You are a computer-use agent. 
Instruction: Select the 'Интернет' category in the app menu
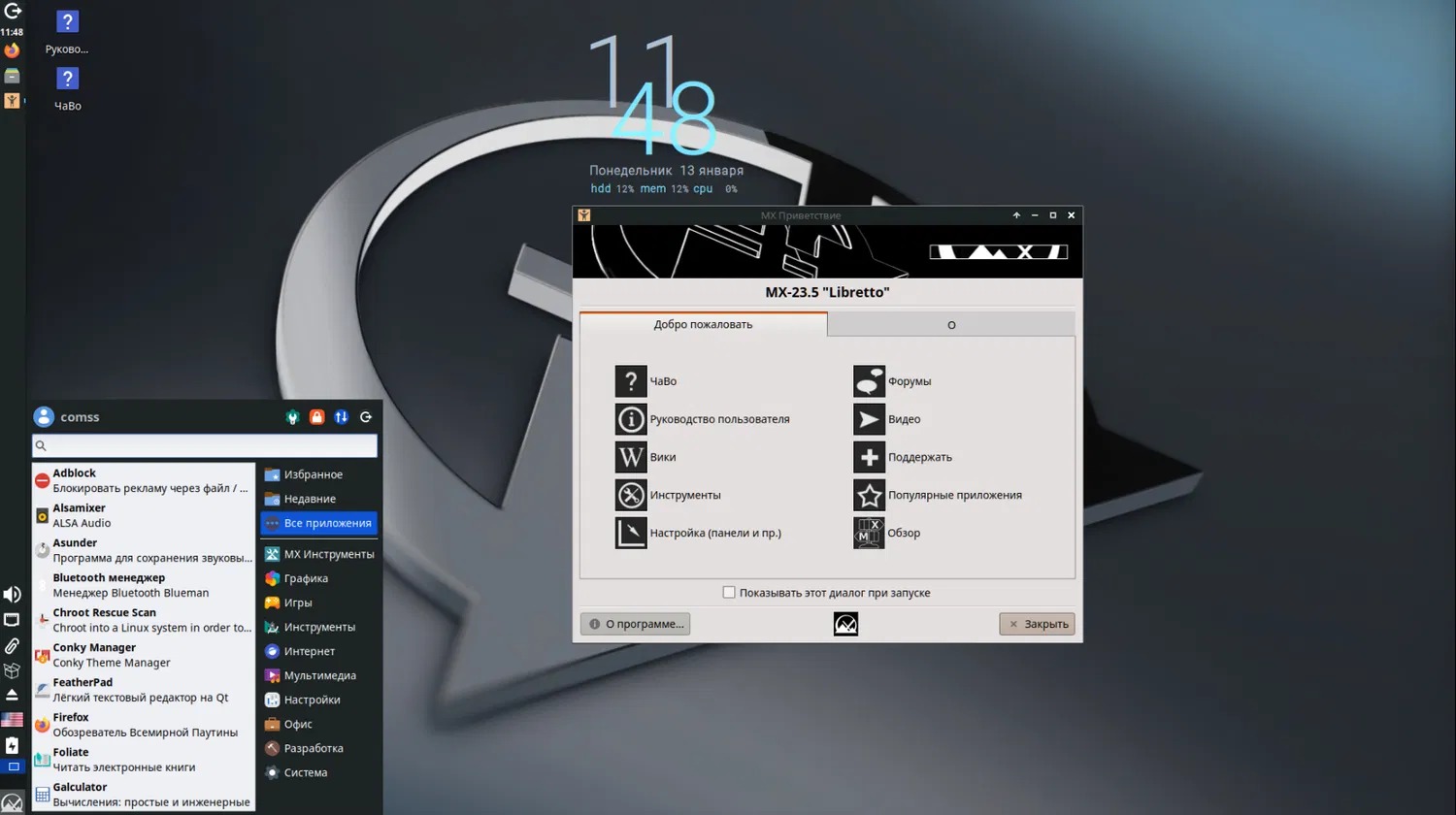pos(309,651)
